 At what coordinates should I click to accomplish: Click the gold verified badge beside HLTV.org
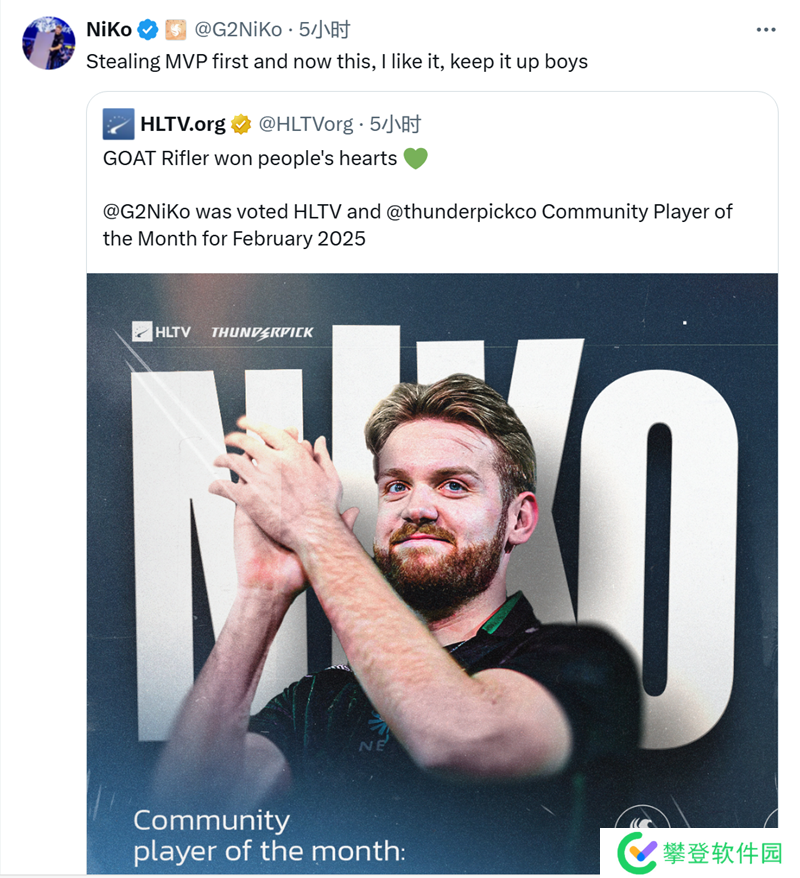click(x=241, y=124)
